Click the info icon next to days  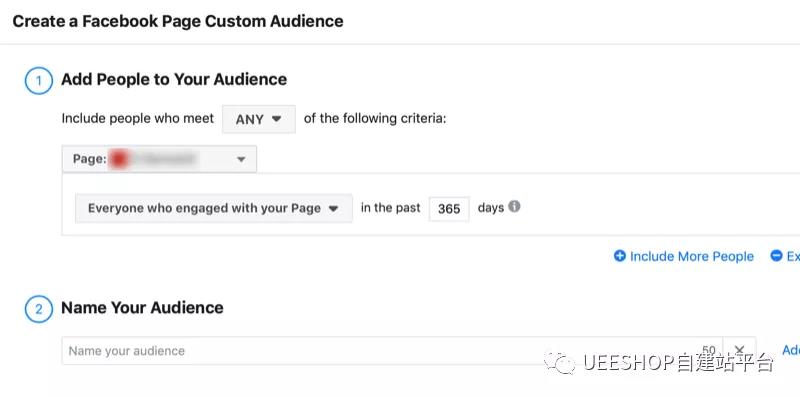[514, 207]
